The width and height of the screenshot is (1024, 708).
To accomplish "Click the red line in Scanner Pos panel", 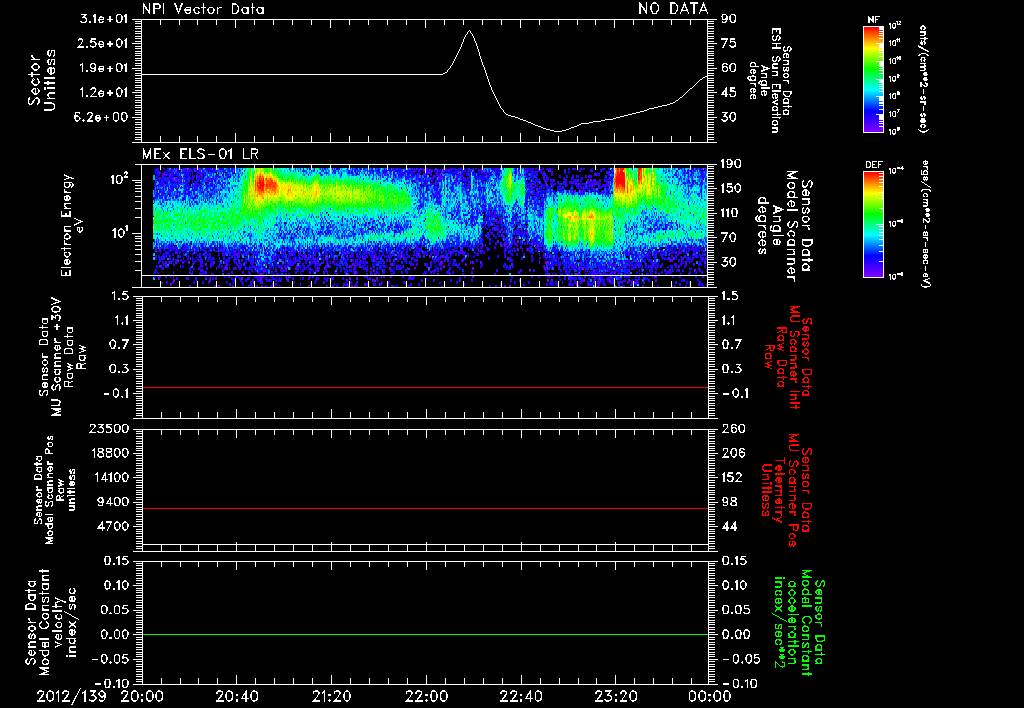I will pos(425,508).
